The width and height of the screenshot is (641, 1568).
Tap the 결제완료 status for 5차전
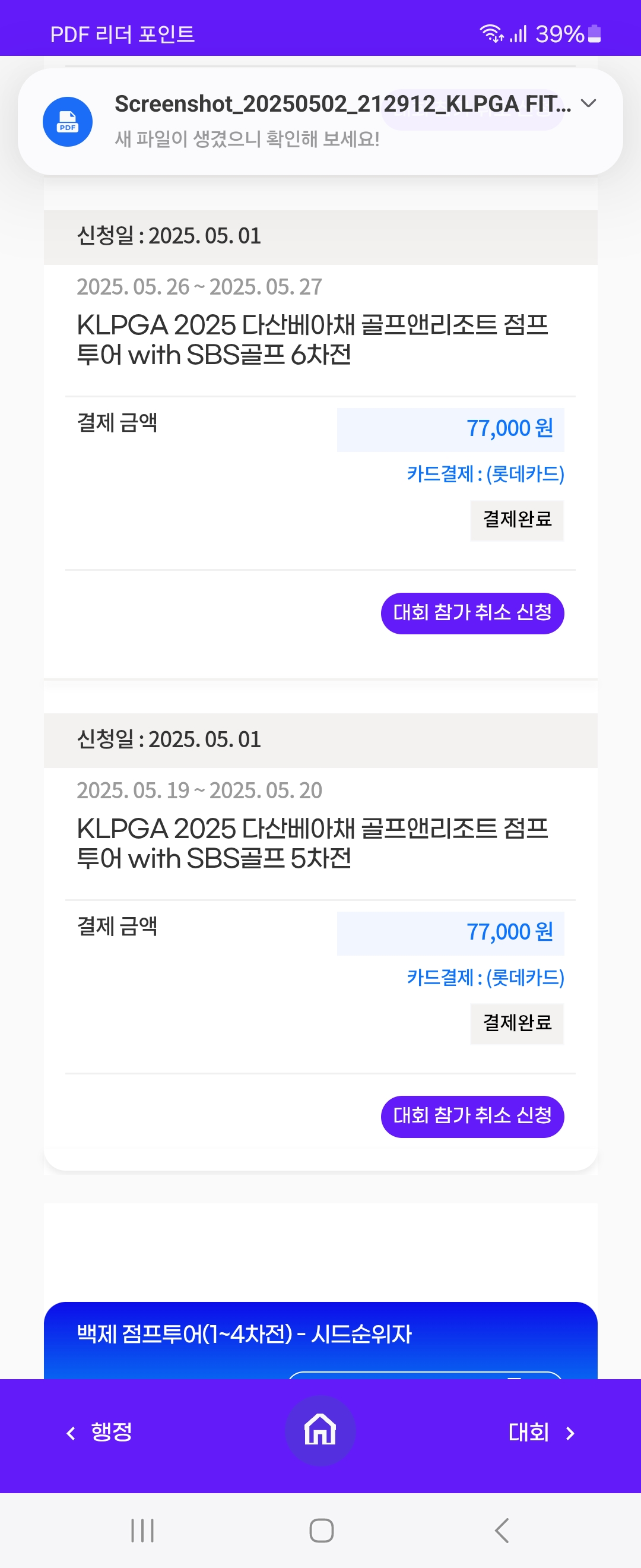(517, 1024)
